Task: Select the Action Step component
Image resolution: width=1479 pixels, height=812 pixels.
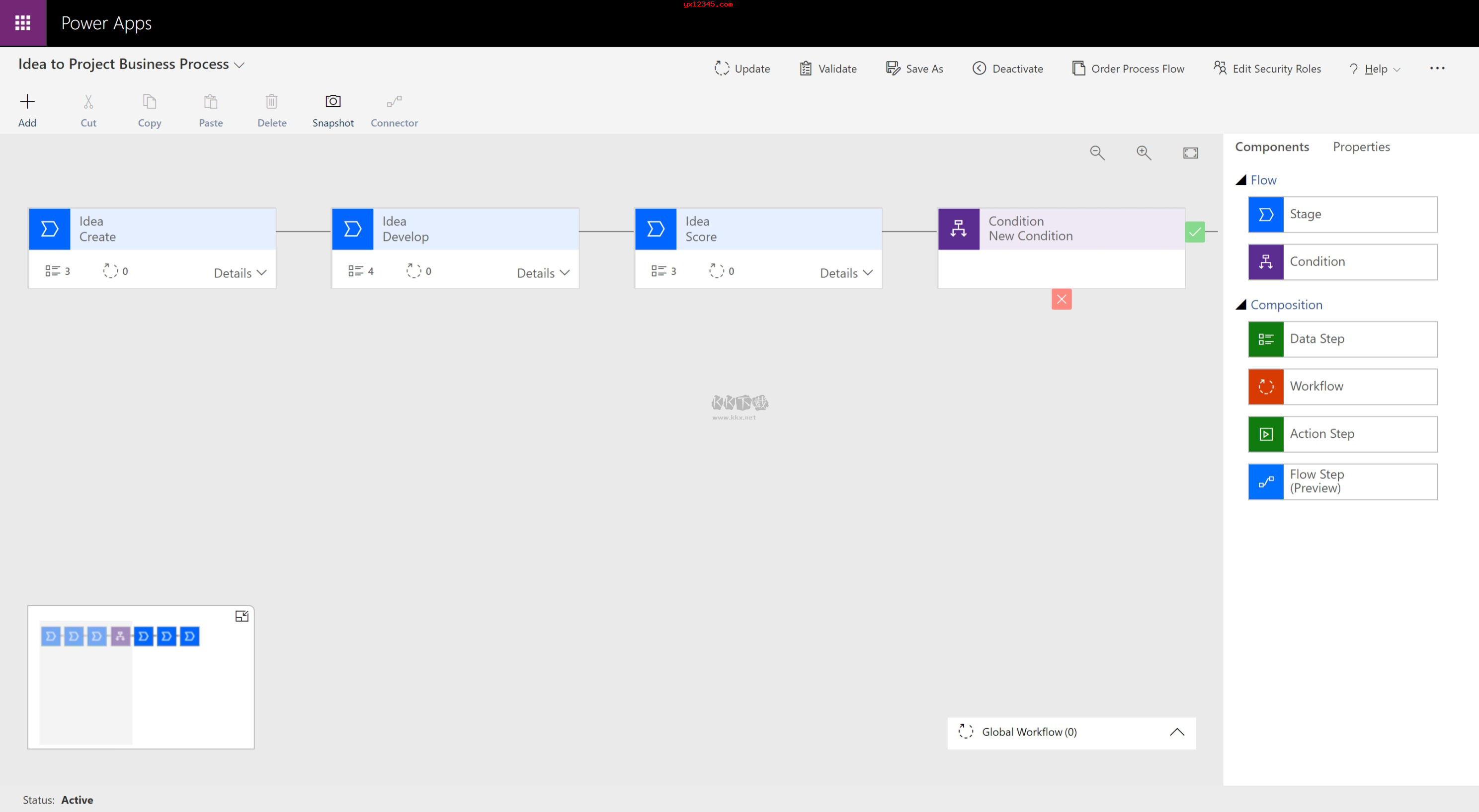Action: coord(1342,434)
